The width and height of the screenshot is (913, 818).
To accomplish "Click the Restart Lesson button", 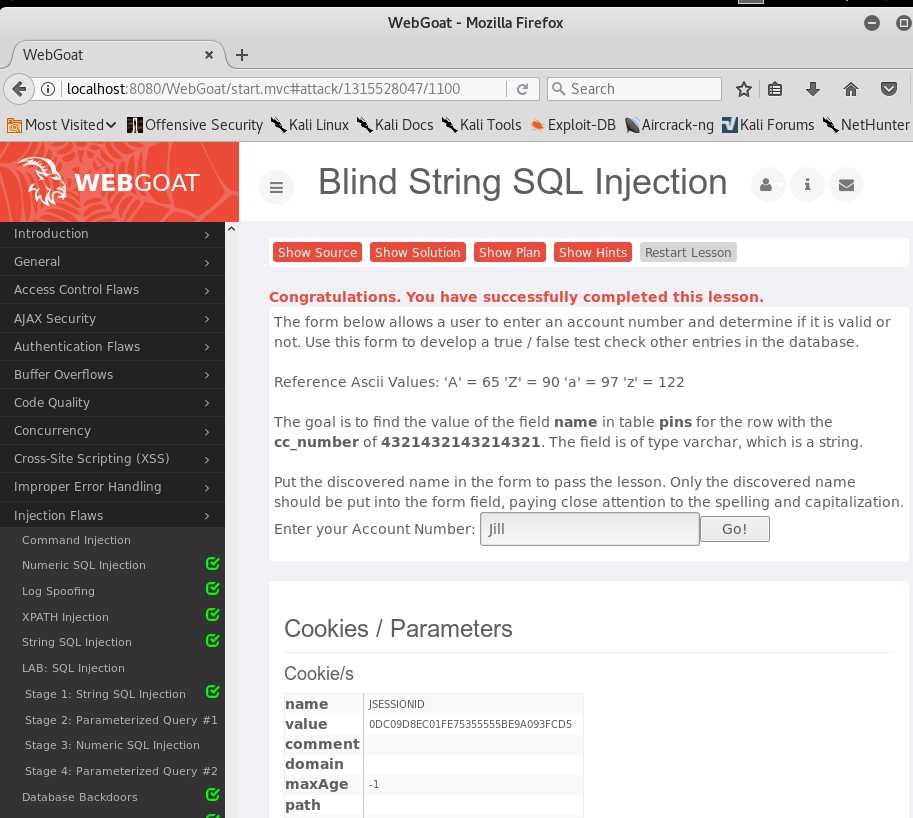I will (x=688, y=252).
